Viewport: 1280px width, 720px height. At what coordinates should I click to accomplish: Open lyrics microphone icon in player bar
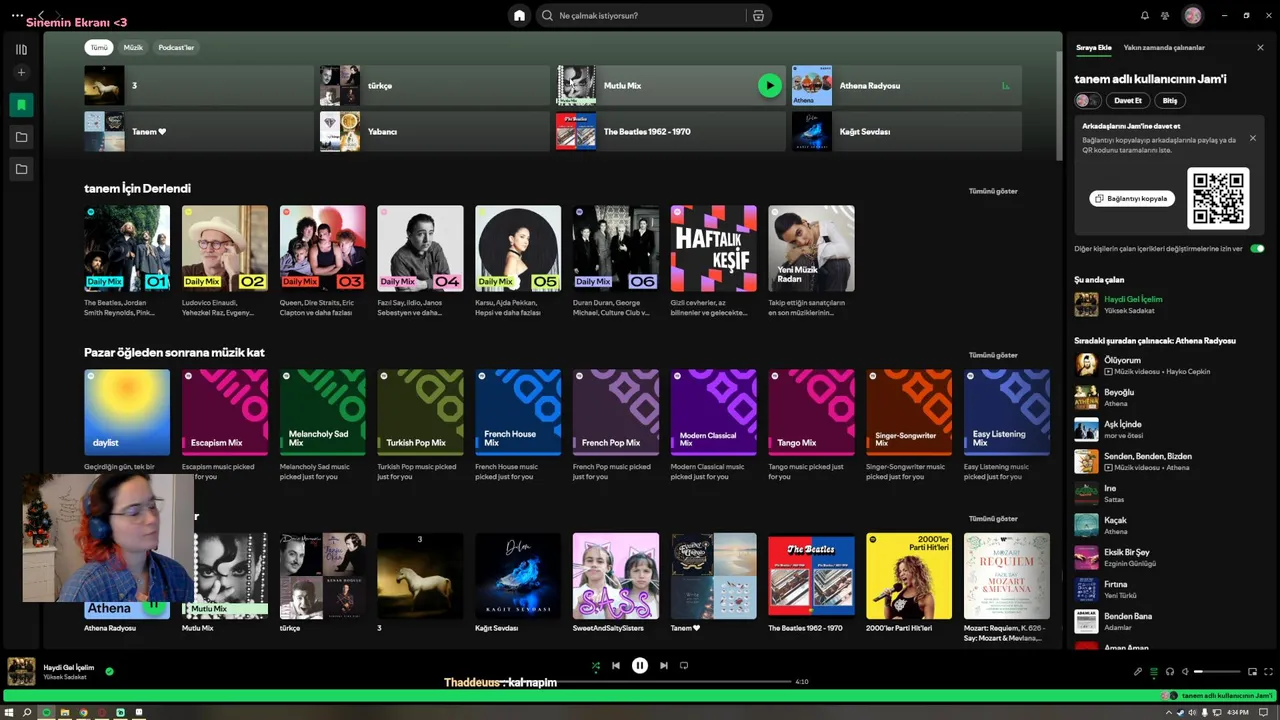point(1138,672)
